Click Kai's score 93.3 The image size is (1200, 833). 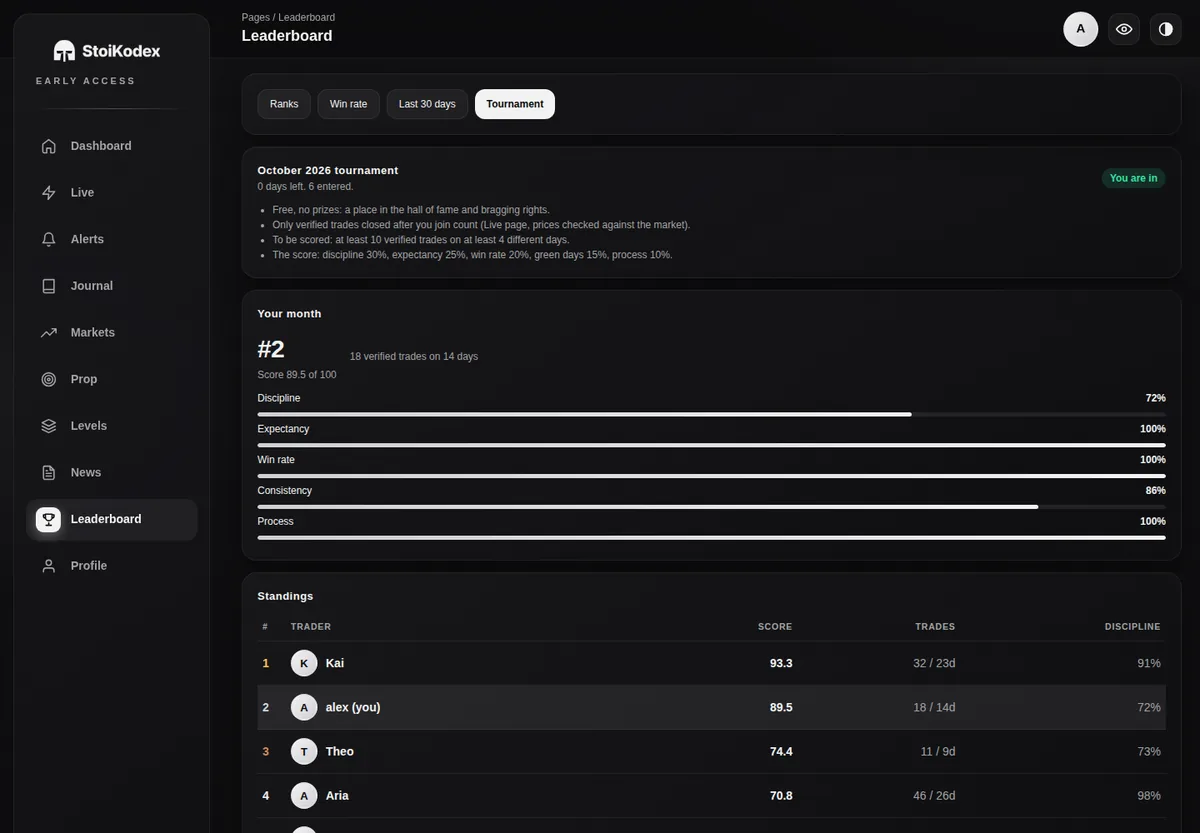click(781, 663)
